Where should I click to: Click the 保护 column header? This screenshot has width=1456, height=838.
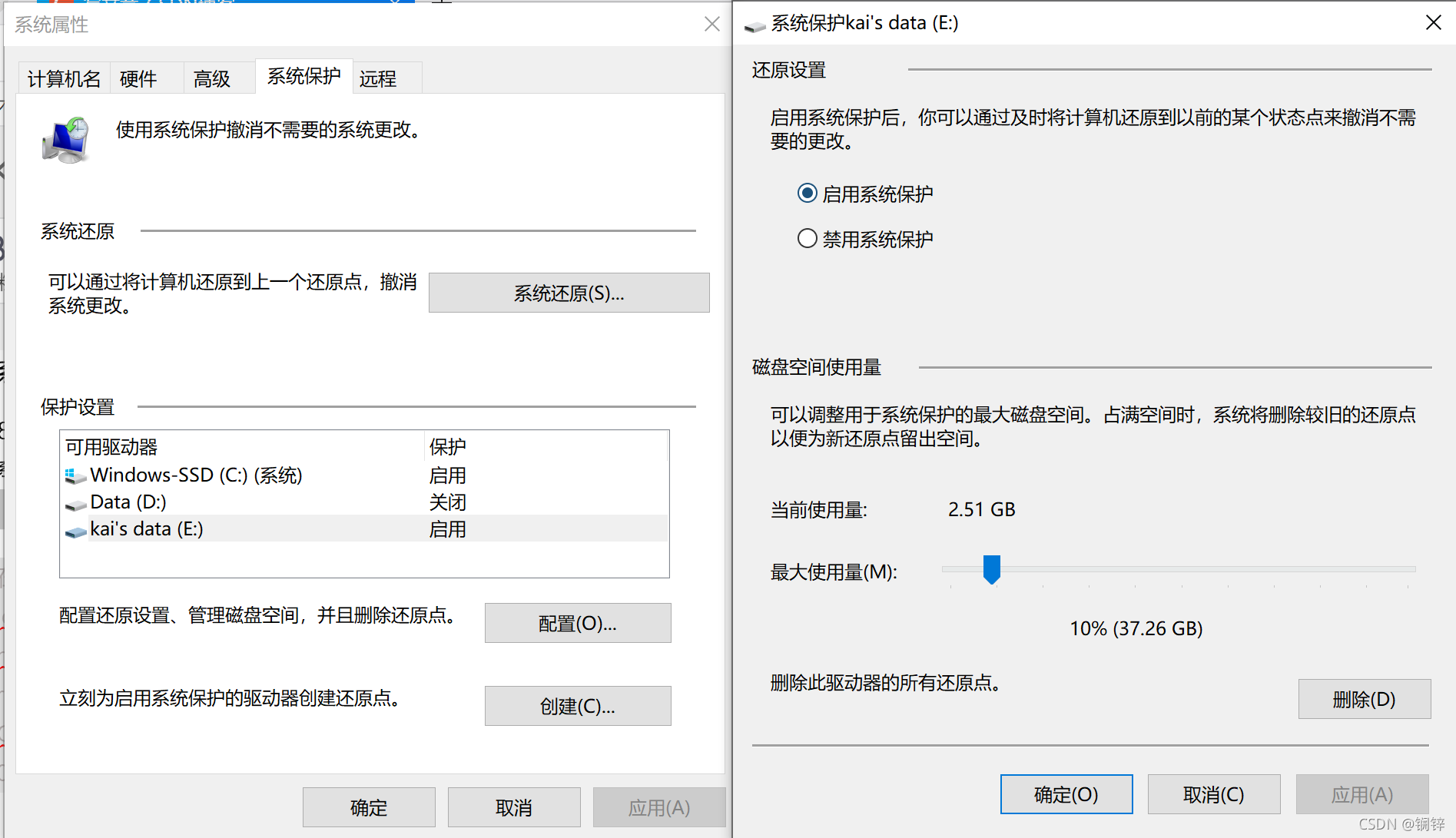[x=546, y=446]
